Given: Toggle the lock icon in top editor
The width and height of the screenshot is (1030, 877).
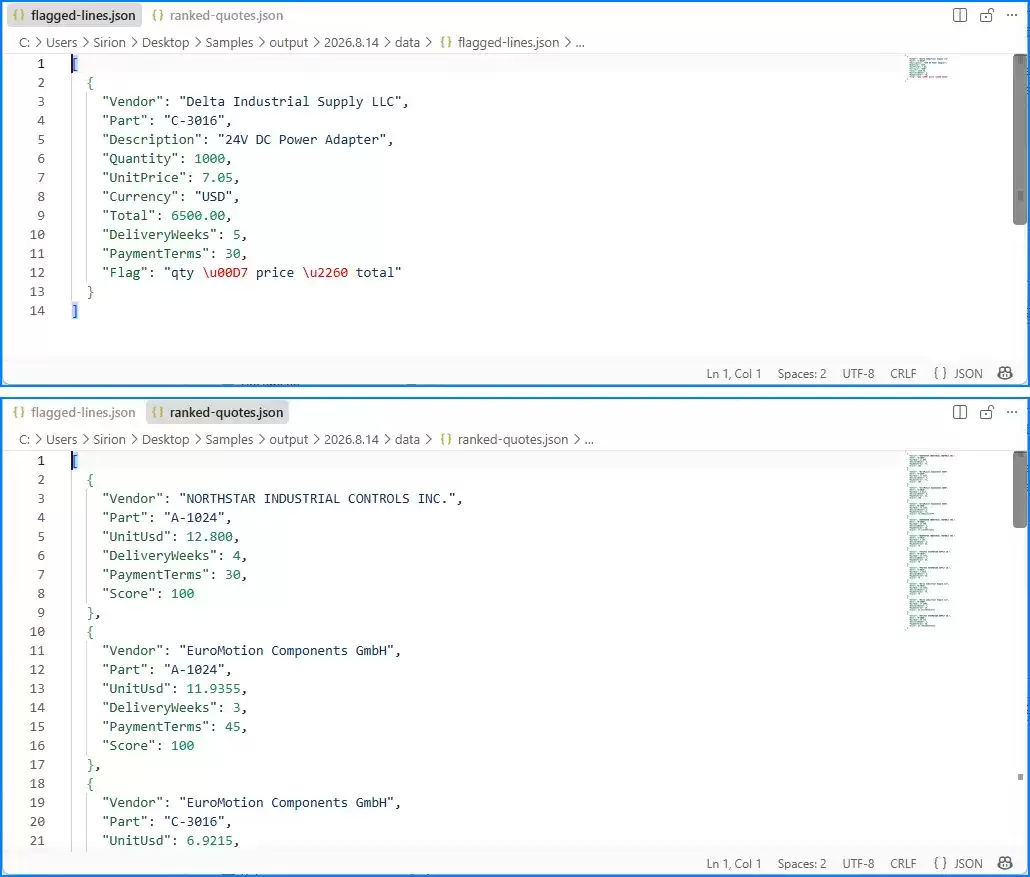Looking at the screenshot, I should pos(986,15).
